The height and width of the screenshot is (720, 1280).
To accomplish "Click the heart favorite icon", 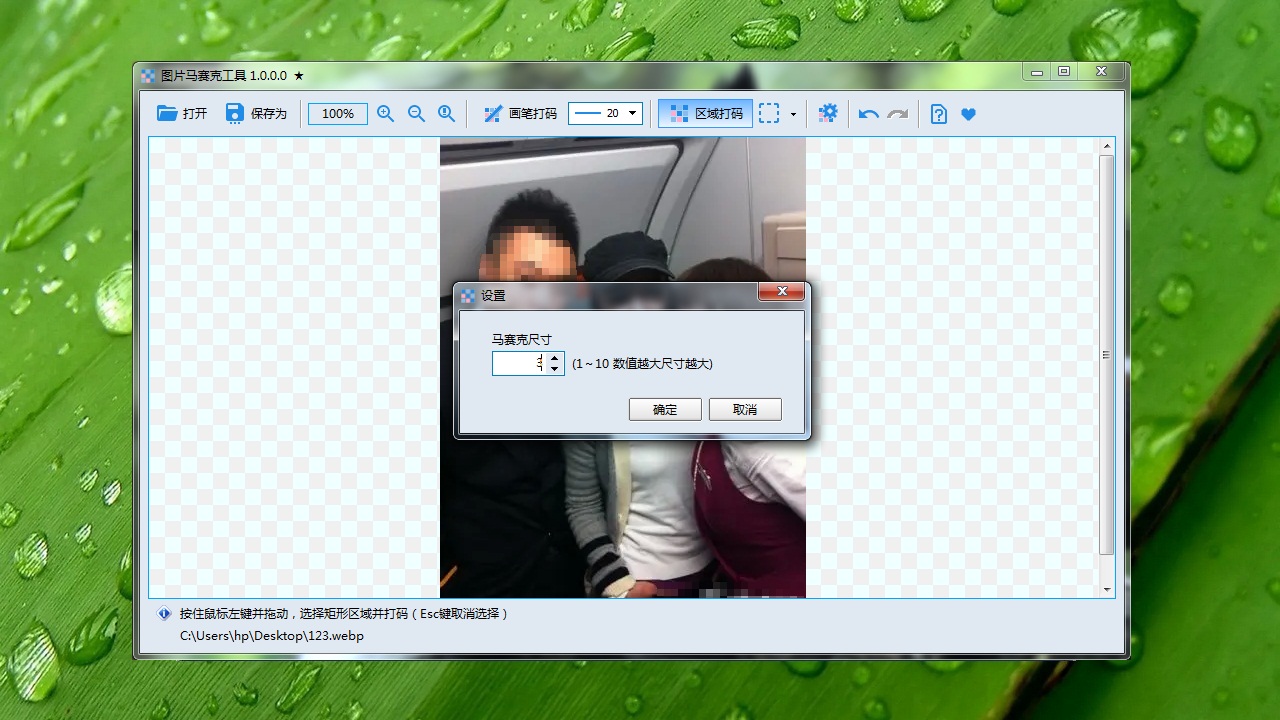I will pyautogui.click(x=967, y=113).
